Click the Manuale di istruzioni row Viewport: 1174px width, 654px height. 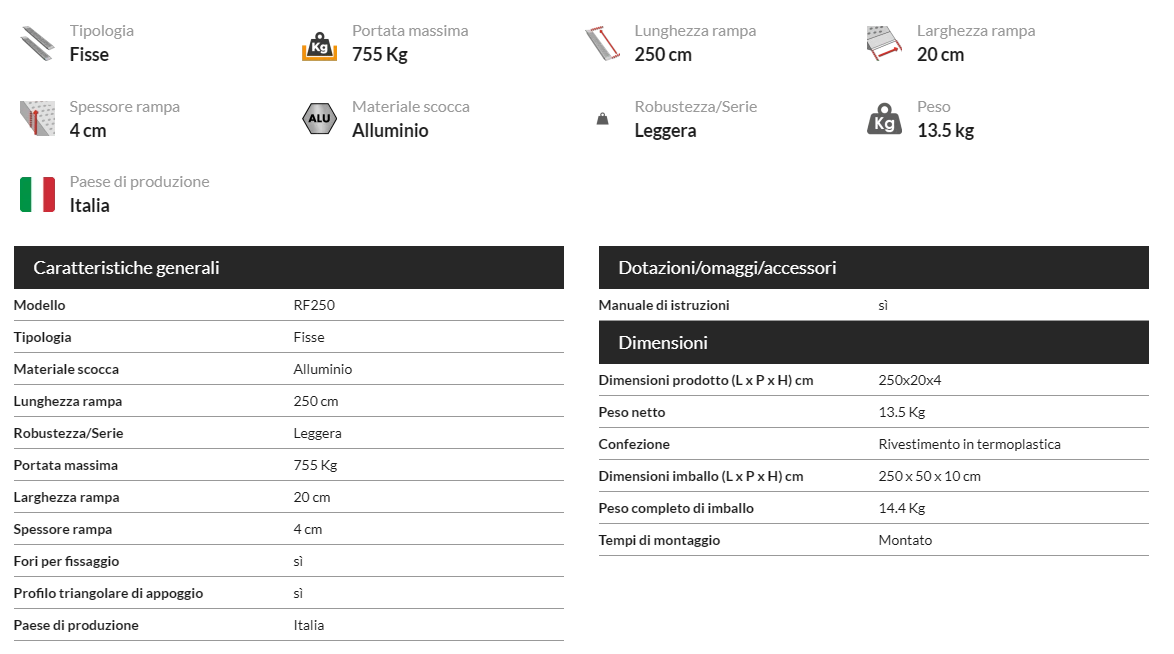874,305
